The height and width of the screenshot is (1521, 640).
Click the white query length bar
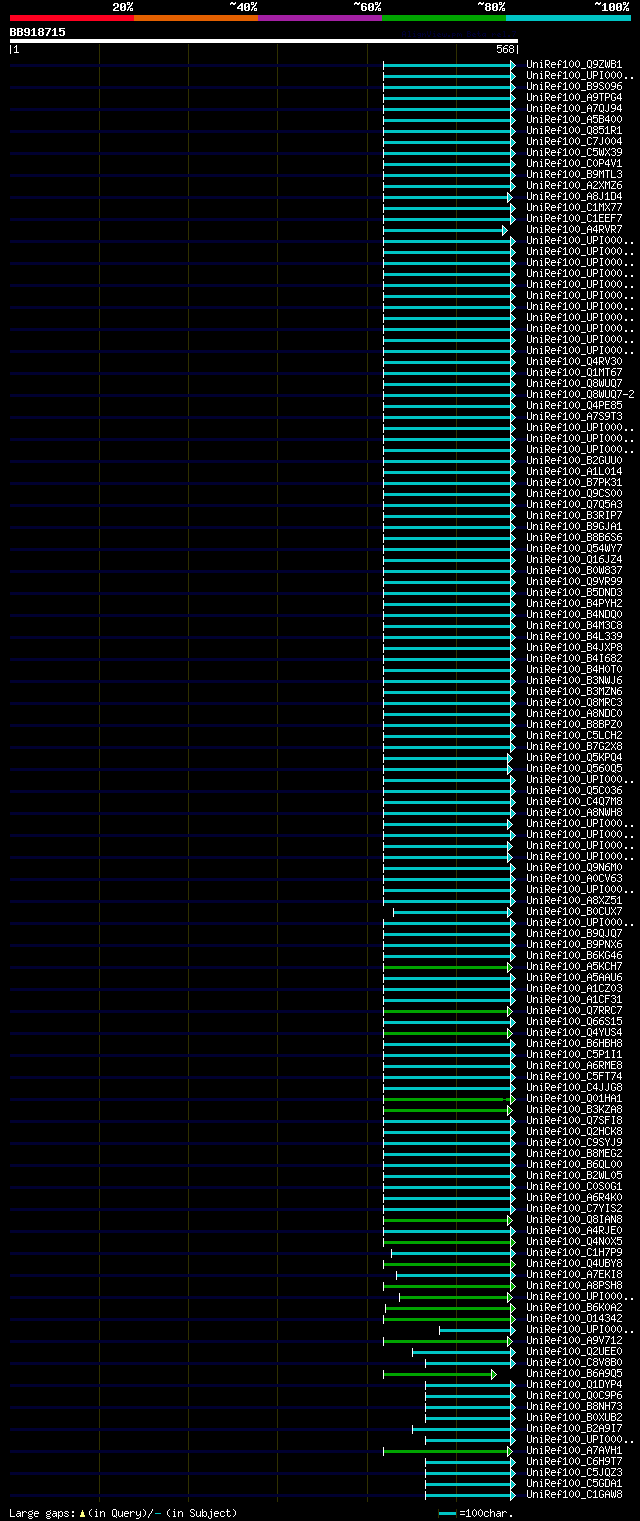(264, 41)
